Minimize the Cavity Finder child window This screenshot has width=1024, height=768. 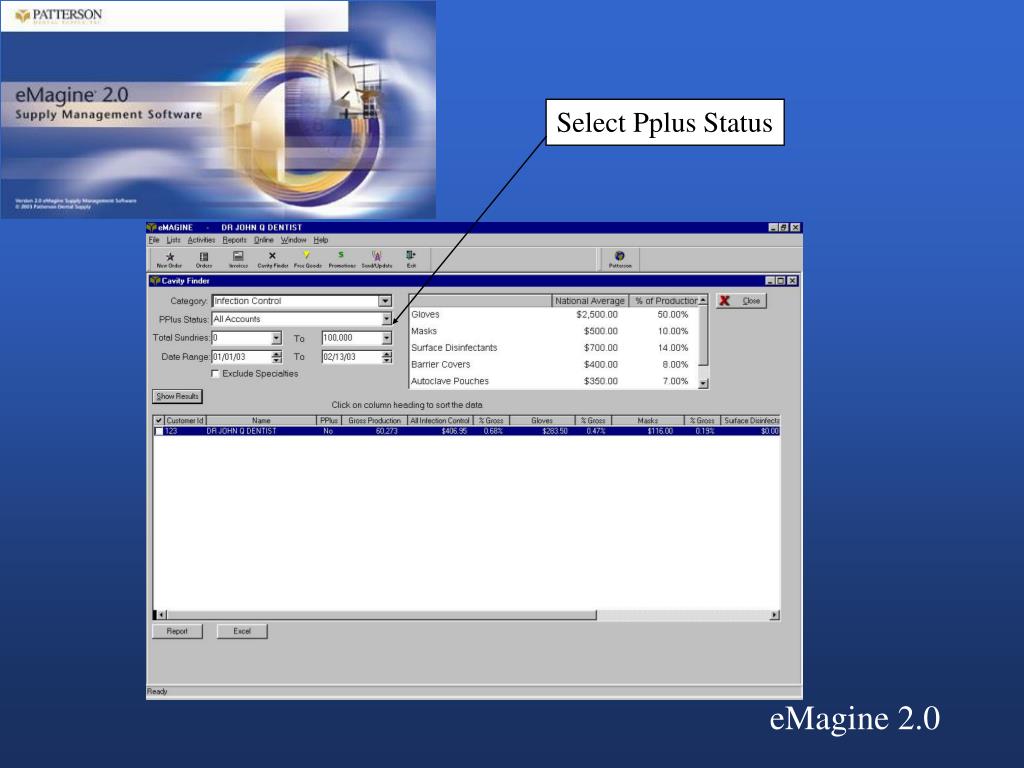[x=770, y=281]
